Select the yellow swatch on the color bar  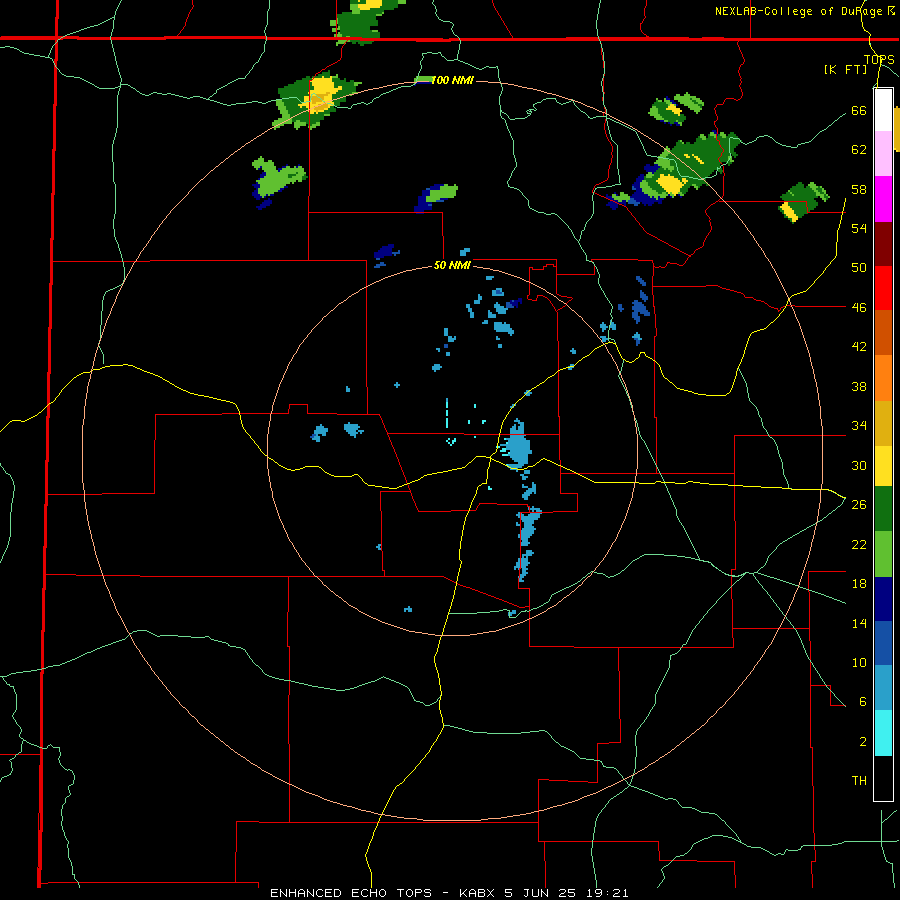click(883, 466)
